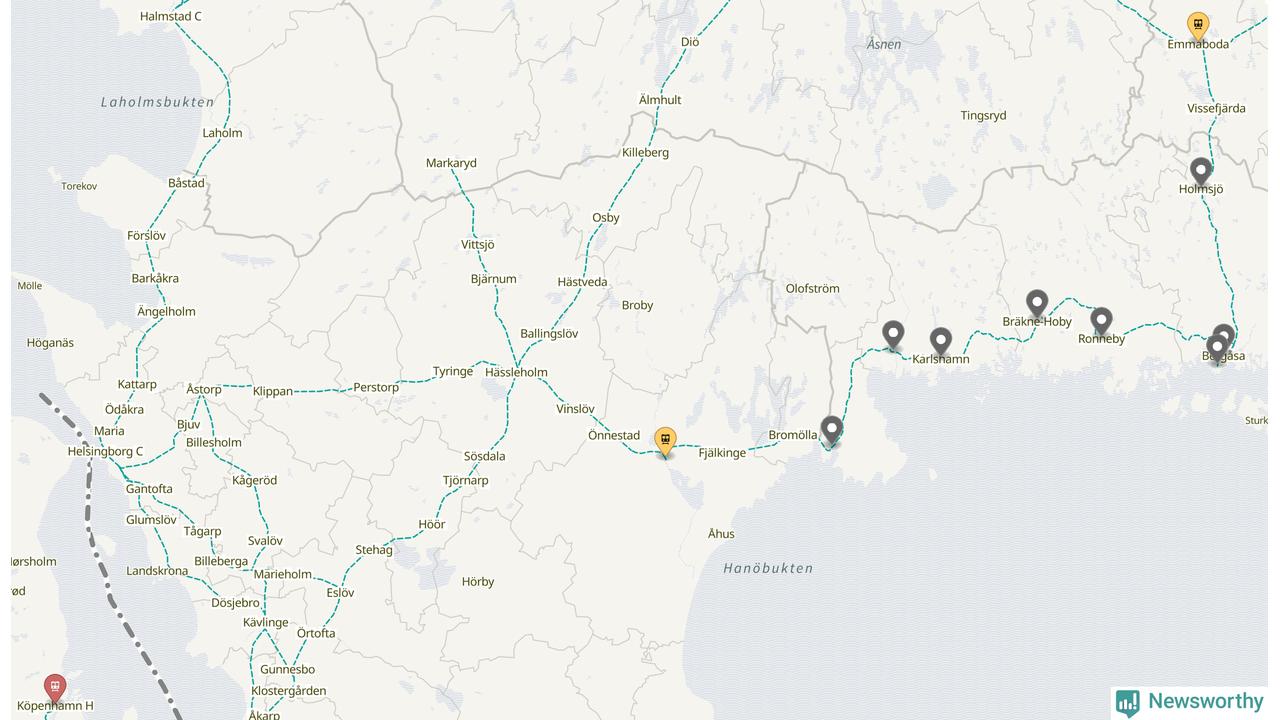Click the Newsworthy chart logo icon
Screen dimensions: 1280x720
tap(1128, 702)
